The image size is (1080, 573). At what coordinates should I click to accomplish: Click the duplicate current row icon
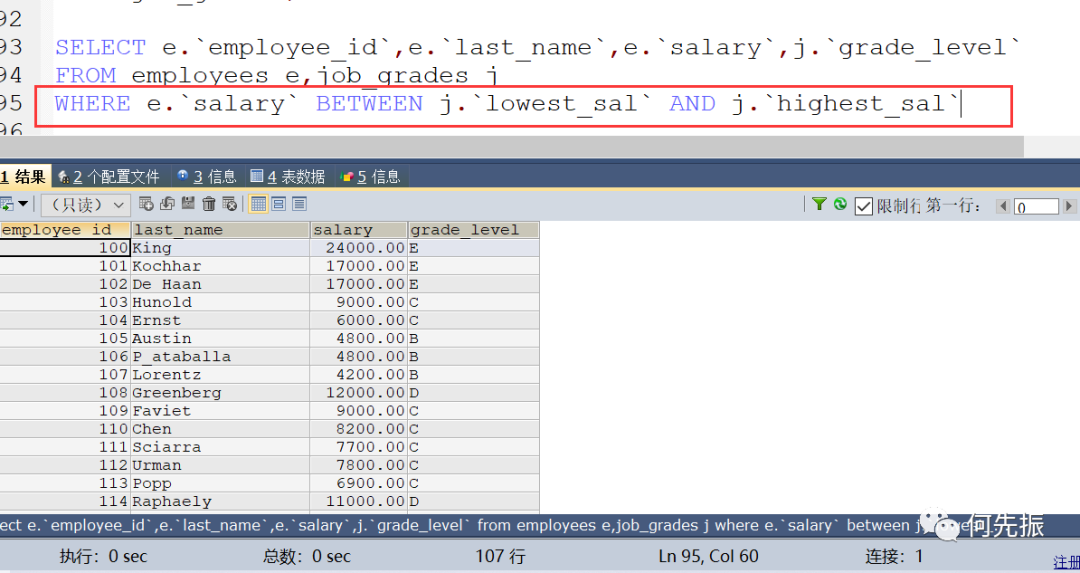167,203
